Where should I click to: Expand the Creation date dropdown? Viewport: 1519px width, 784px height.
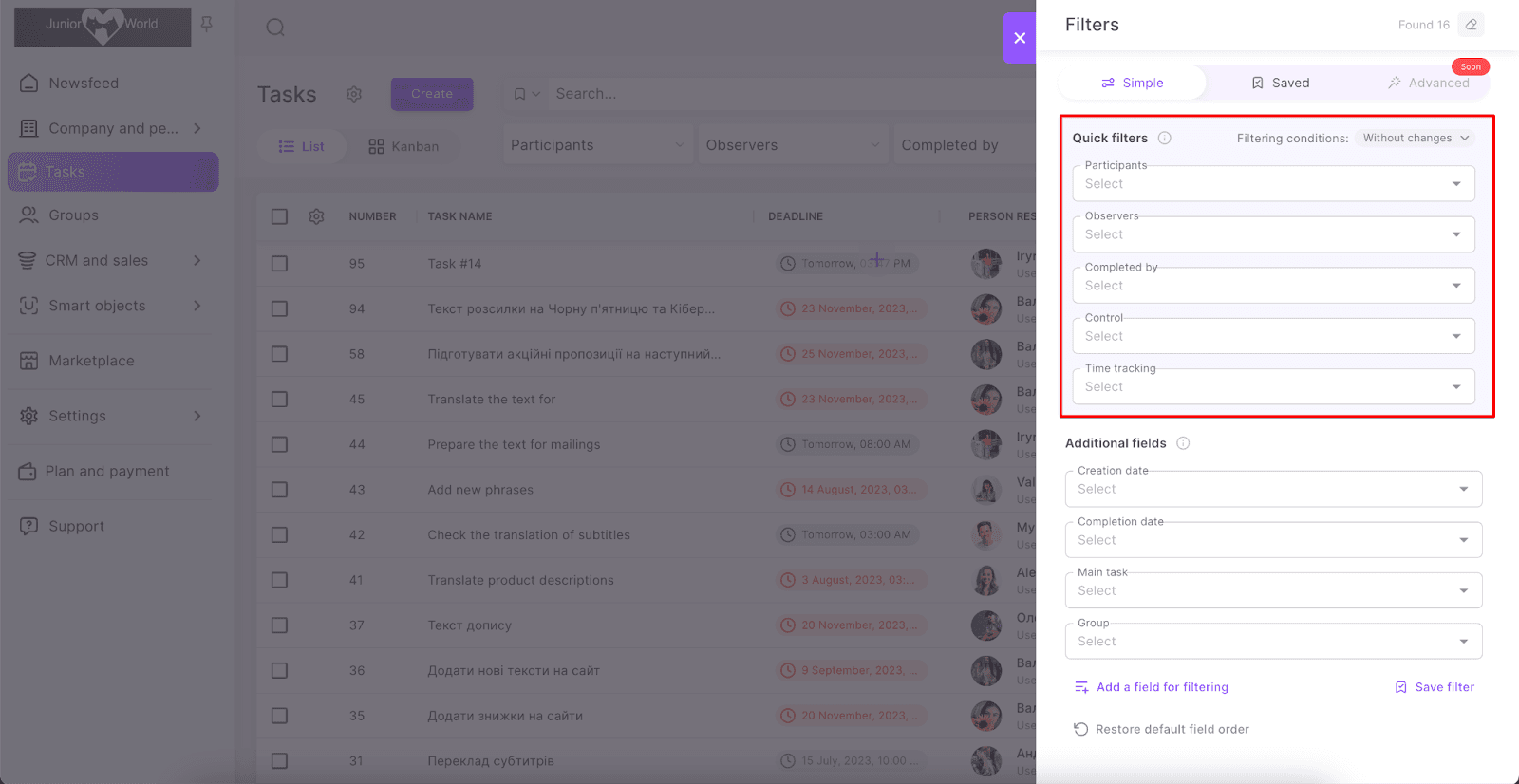coord(1272,490)
